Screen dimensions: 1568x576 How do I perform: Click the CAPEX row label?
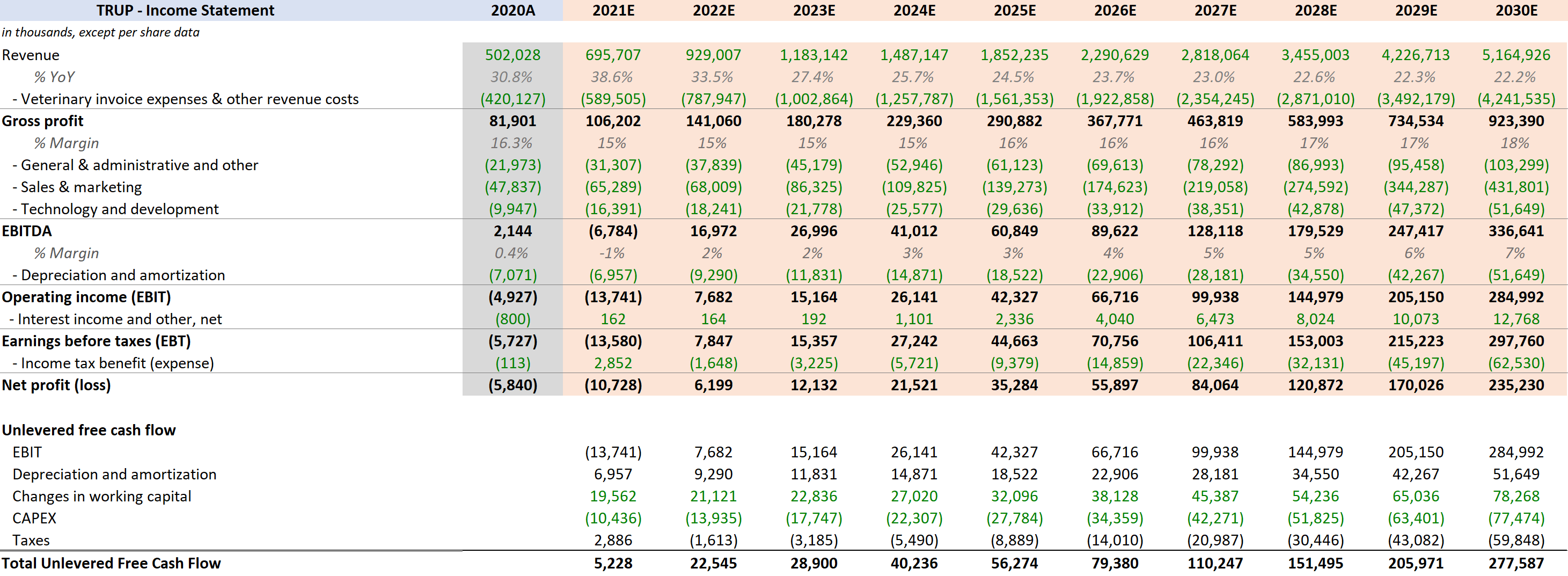tap(34, 517)
